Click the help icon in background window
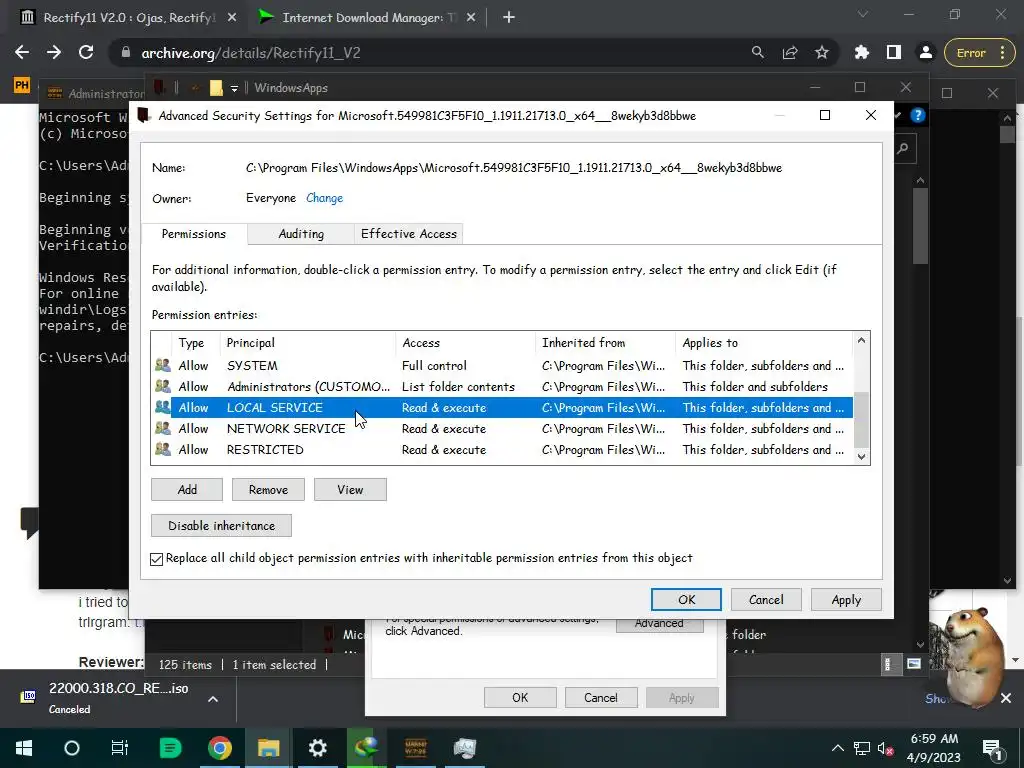The width and height of the screenshot is (1024, 768). pos(918,116)
